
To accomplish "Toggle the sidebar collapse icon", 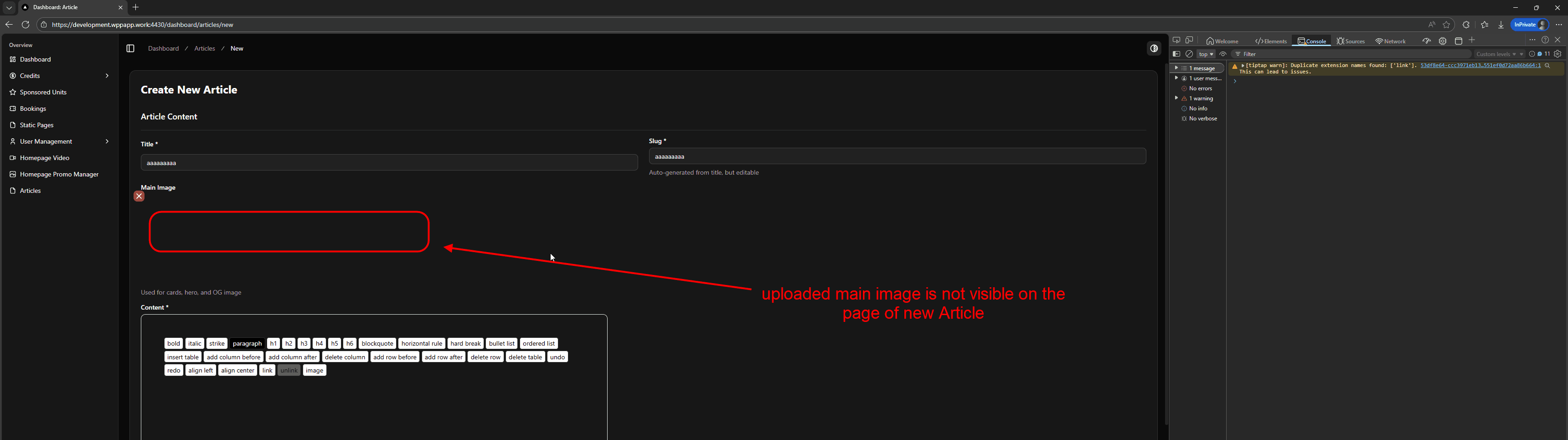I will [x=130, y=49].
